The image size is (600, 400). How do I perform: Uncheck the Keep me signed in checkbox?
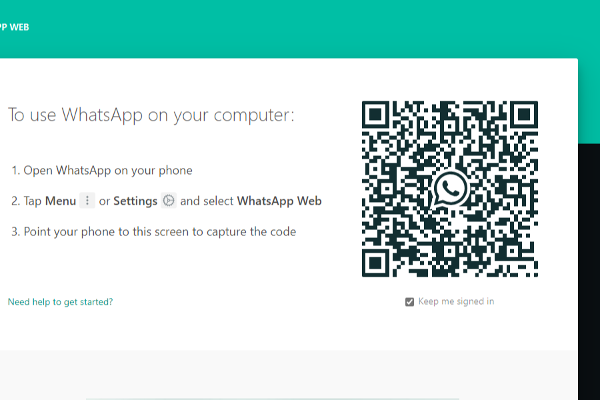tap(409, 301)
